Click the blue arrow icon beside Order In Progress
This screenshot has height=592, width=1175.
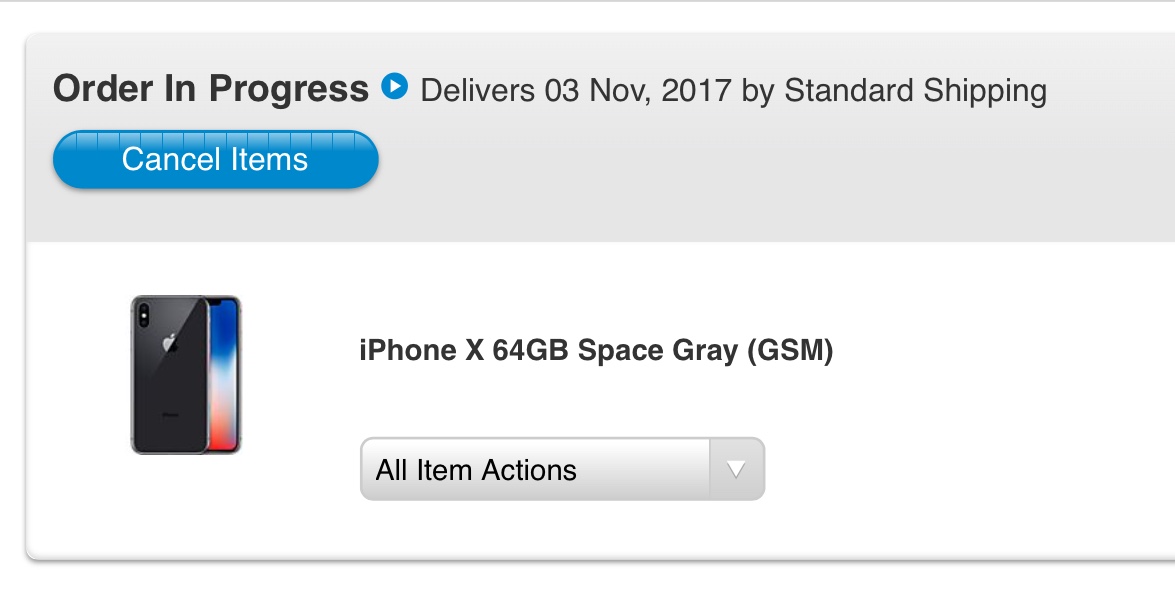(394, 86)
